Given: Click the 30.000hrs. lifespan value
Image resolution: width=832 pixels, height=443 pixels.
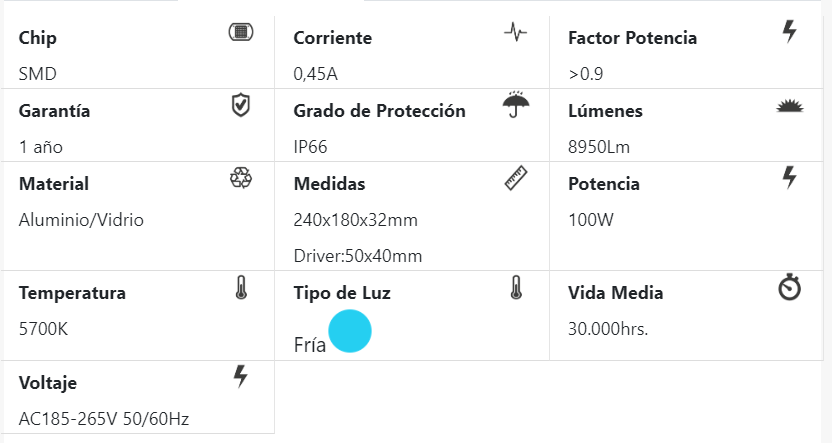Looking at the screenshot, I should [608, 329].
